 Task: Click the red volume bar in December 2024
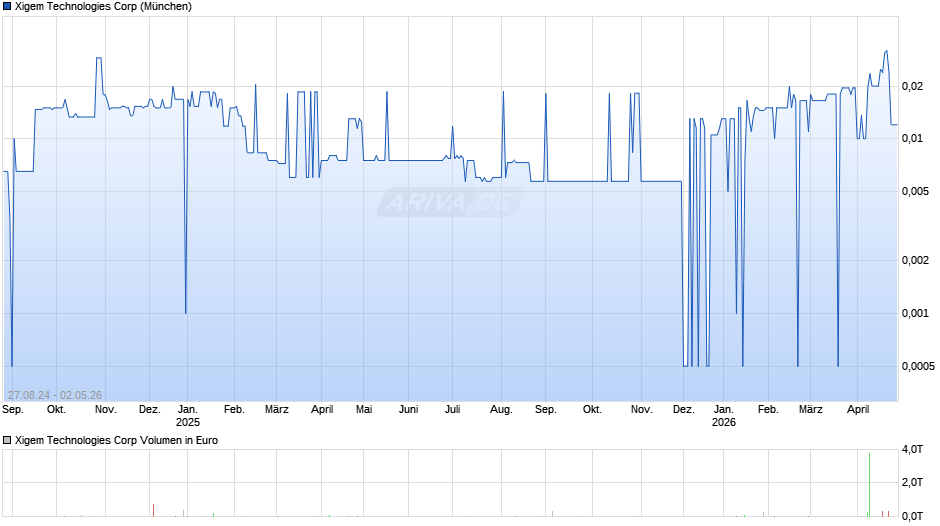(153, 510)
